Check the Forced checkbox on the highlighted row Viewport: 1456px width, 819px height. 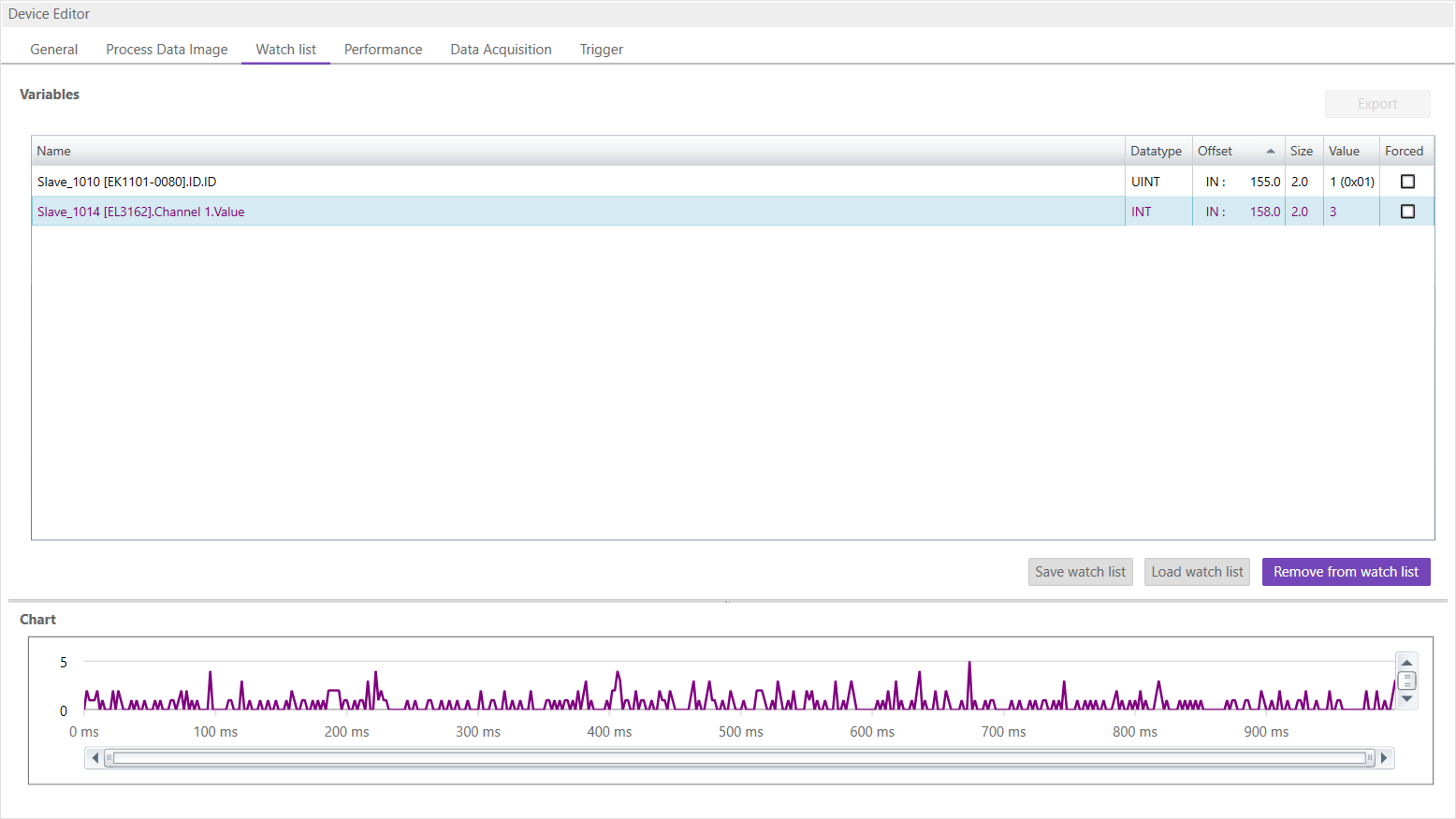1407,211
